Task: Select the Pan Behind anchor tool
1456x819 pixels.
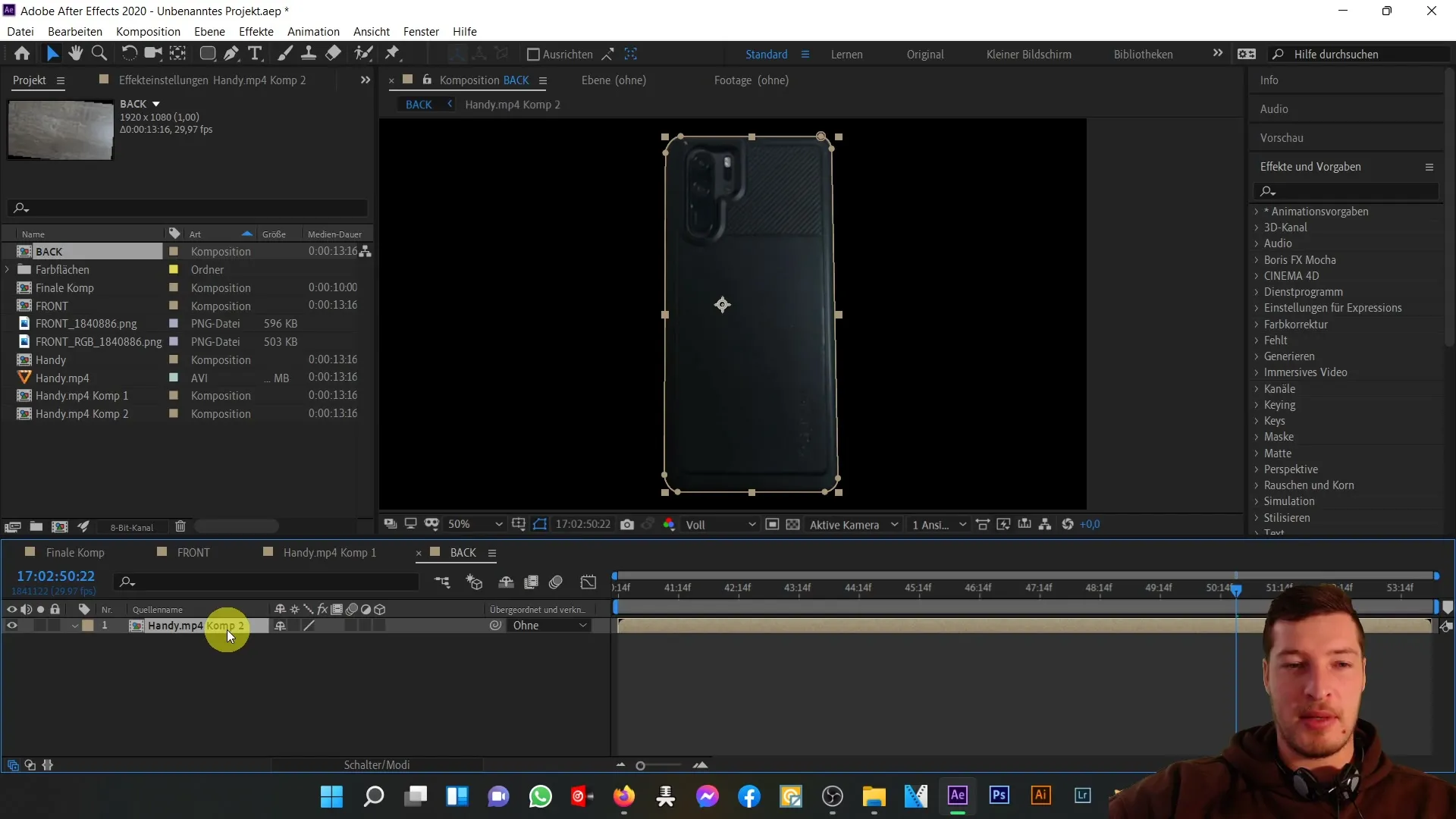Action: (x=177, y=54)
